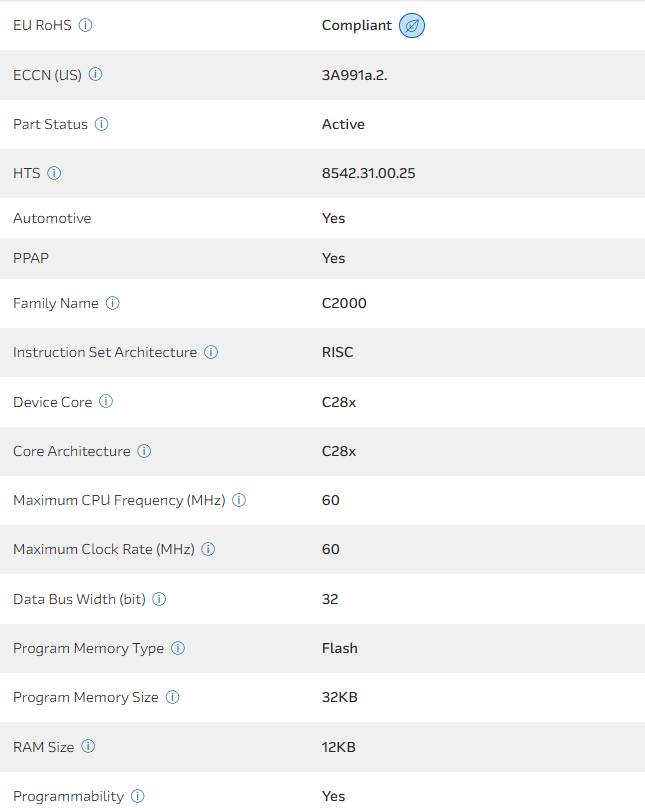Open the Maximum Clock Rate info icon
This screenshot has height=808, width=645.
pos(208,549)
